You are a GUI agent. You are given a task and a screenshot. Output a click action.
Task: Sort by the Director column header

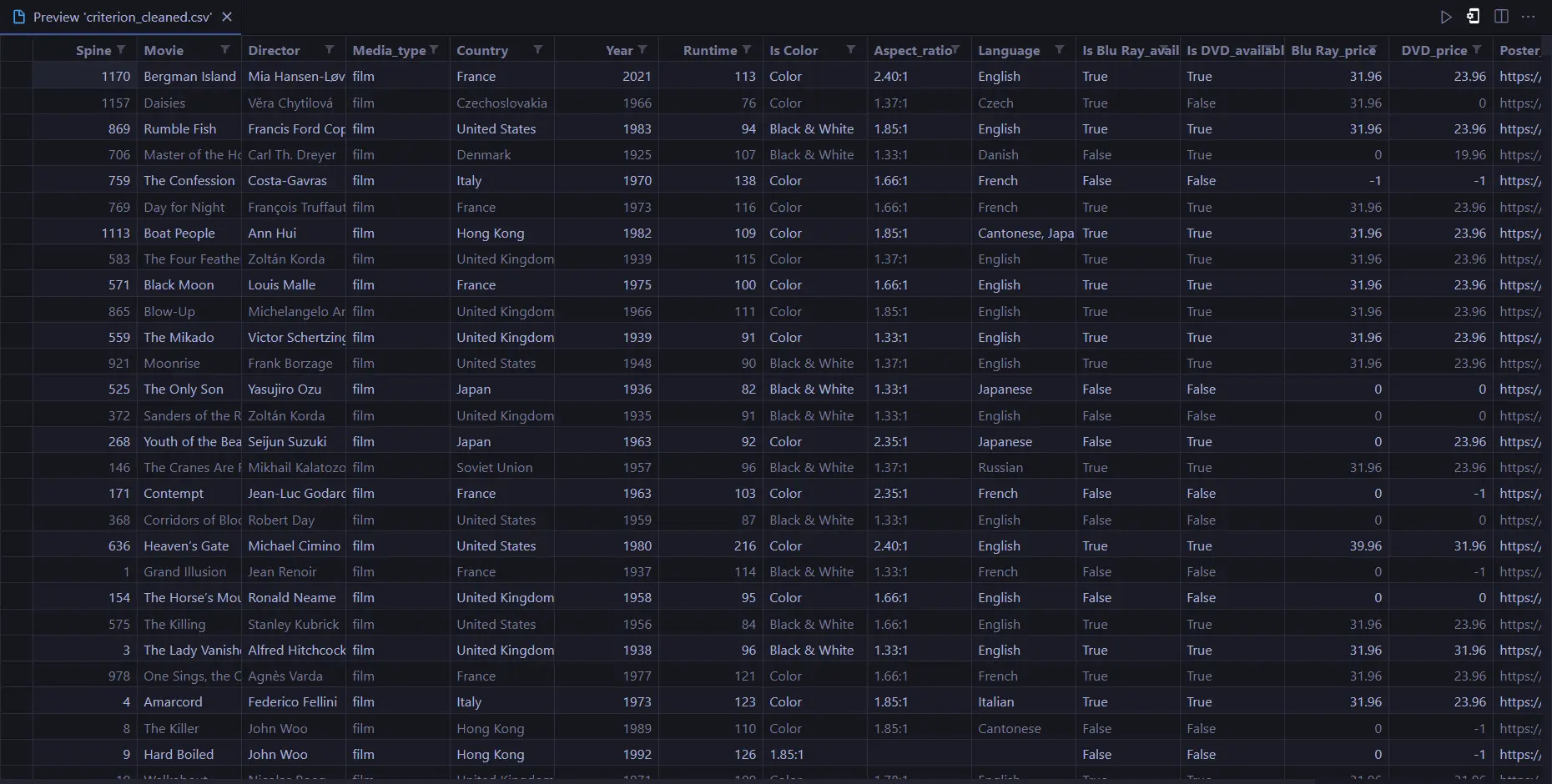(x=274, y=50)
